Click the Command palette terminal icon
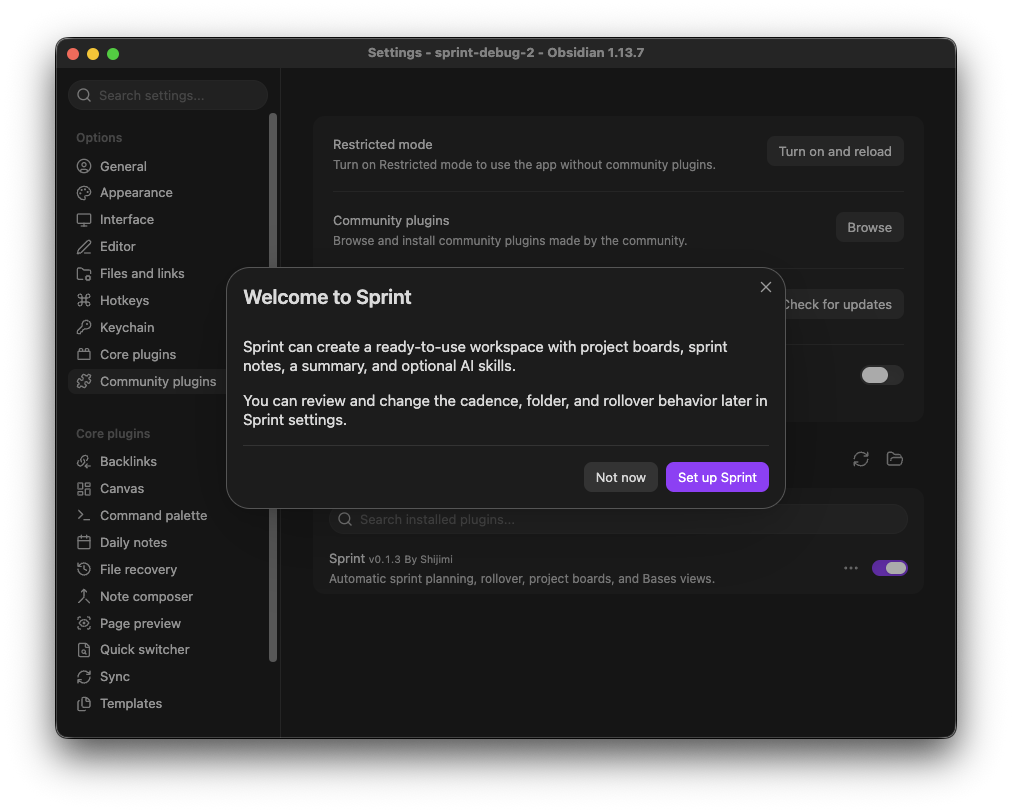 click(84, 515)
